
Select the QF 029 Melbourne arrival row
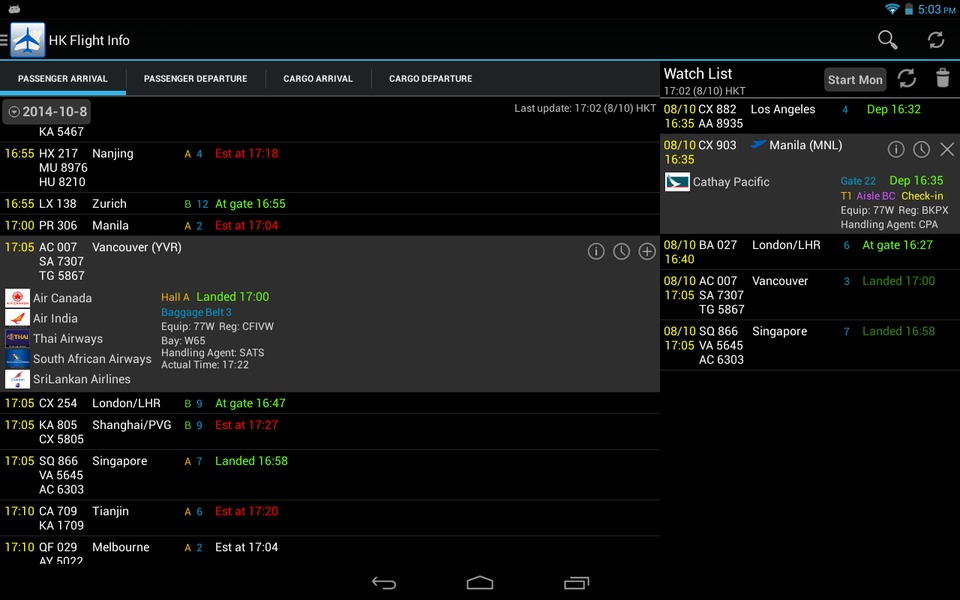(x=329, y=551)
